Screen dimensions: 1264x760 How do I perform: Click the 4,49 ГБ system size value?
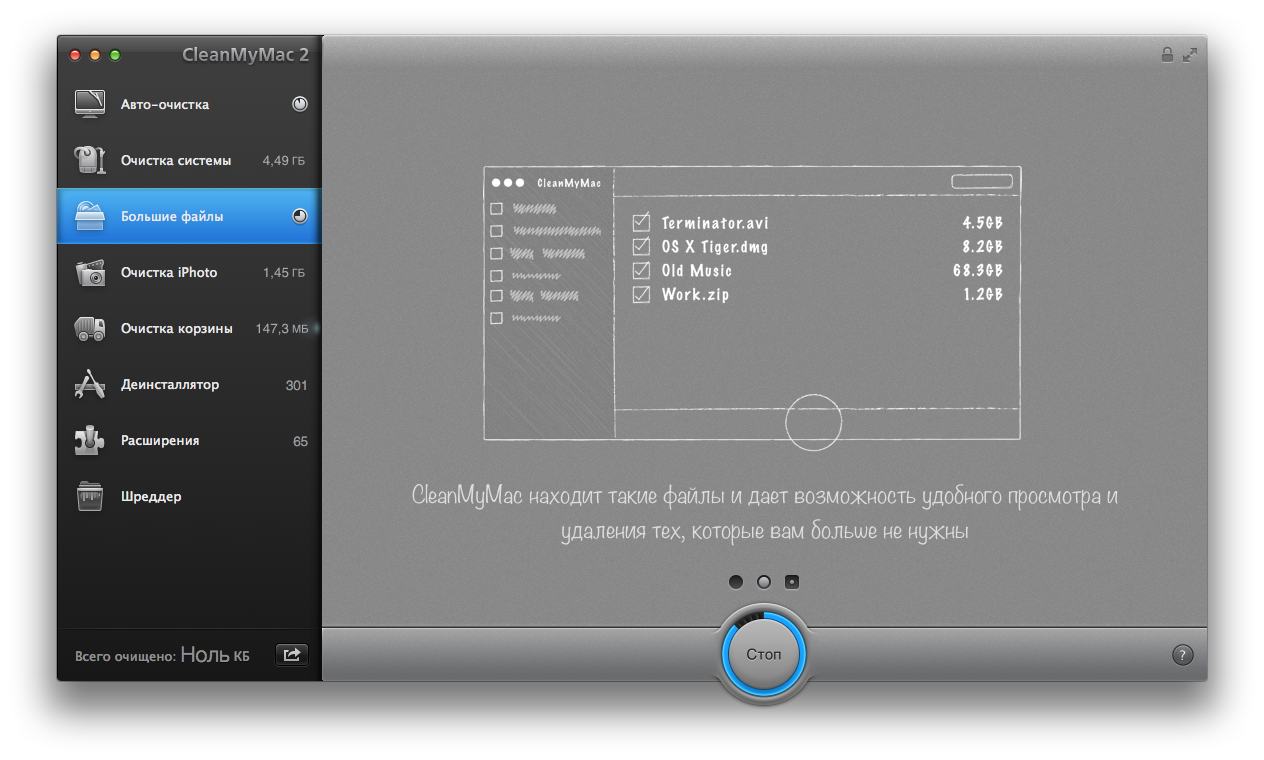click(284, 160)
